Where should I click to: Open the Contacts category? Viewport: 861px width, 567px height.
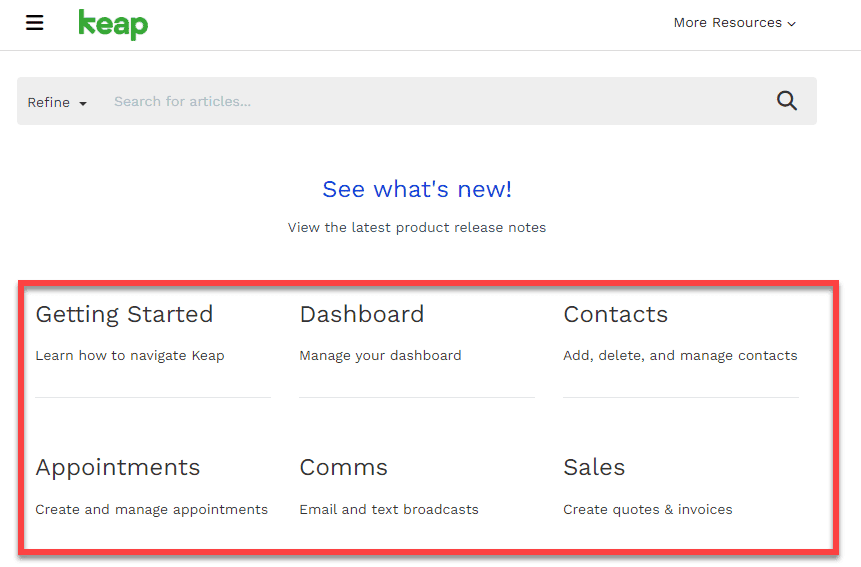coord(616,315)
